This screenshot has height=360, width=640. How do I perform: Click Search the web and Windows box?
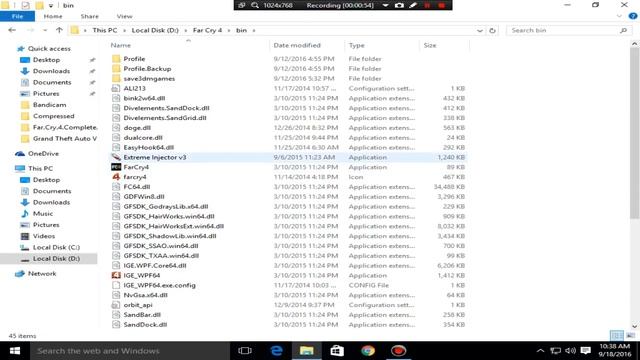(130, 351)
